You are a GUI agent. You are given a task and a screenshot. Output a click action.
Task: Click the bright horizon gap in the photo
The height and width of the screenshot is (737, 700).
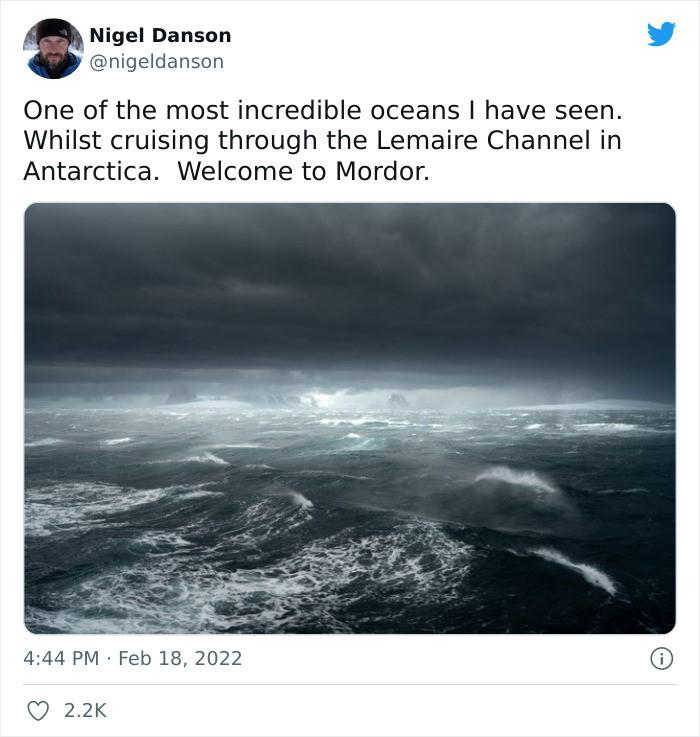329,399
